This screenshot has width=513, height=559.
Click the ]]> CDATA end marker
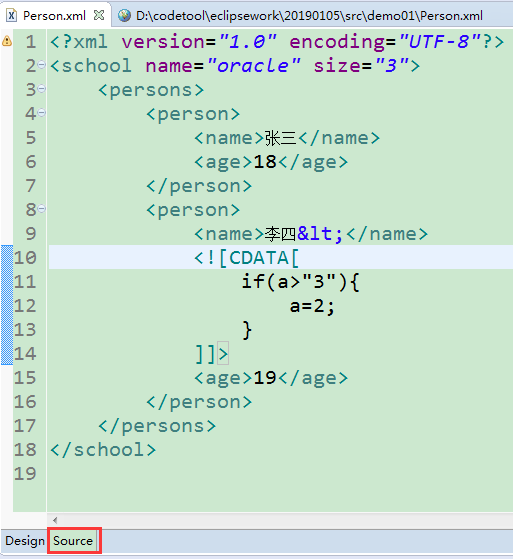(211, 354)
